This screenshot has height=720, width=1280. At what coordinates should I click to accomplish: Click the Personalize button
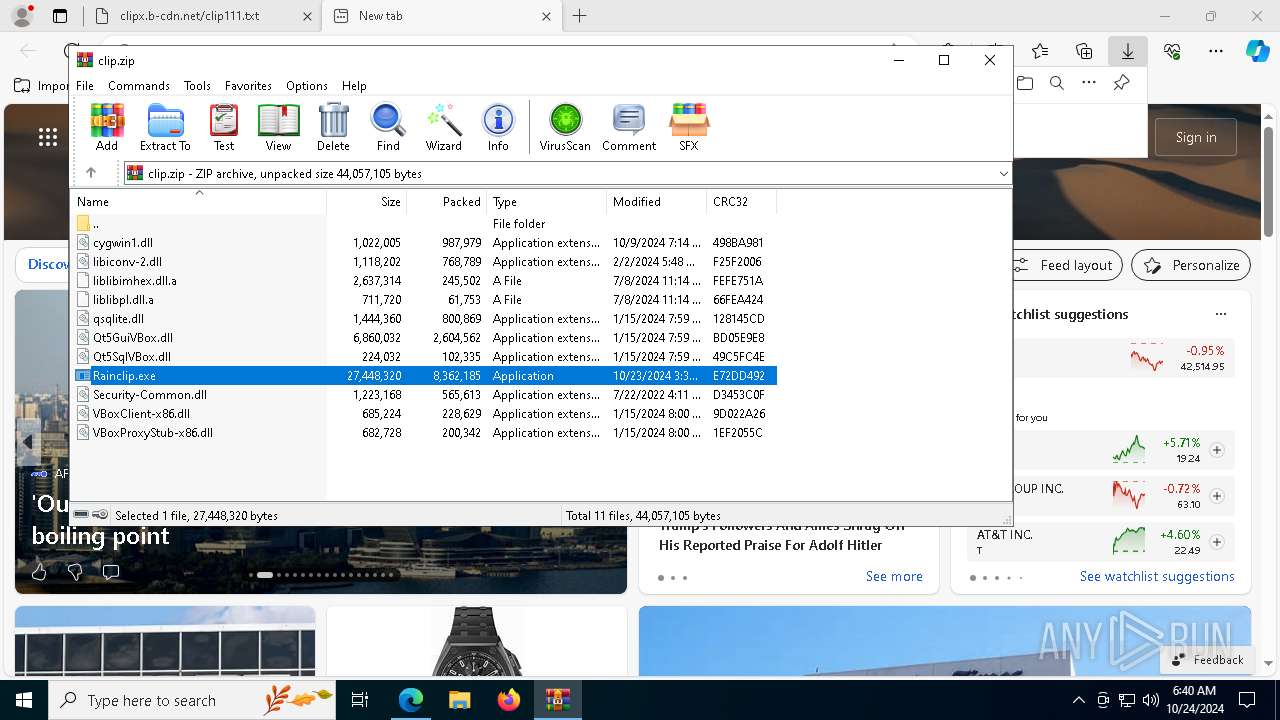click(x=1191, y=265)
